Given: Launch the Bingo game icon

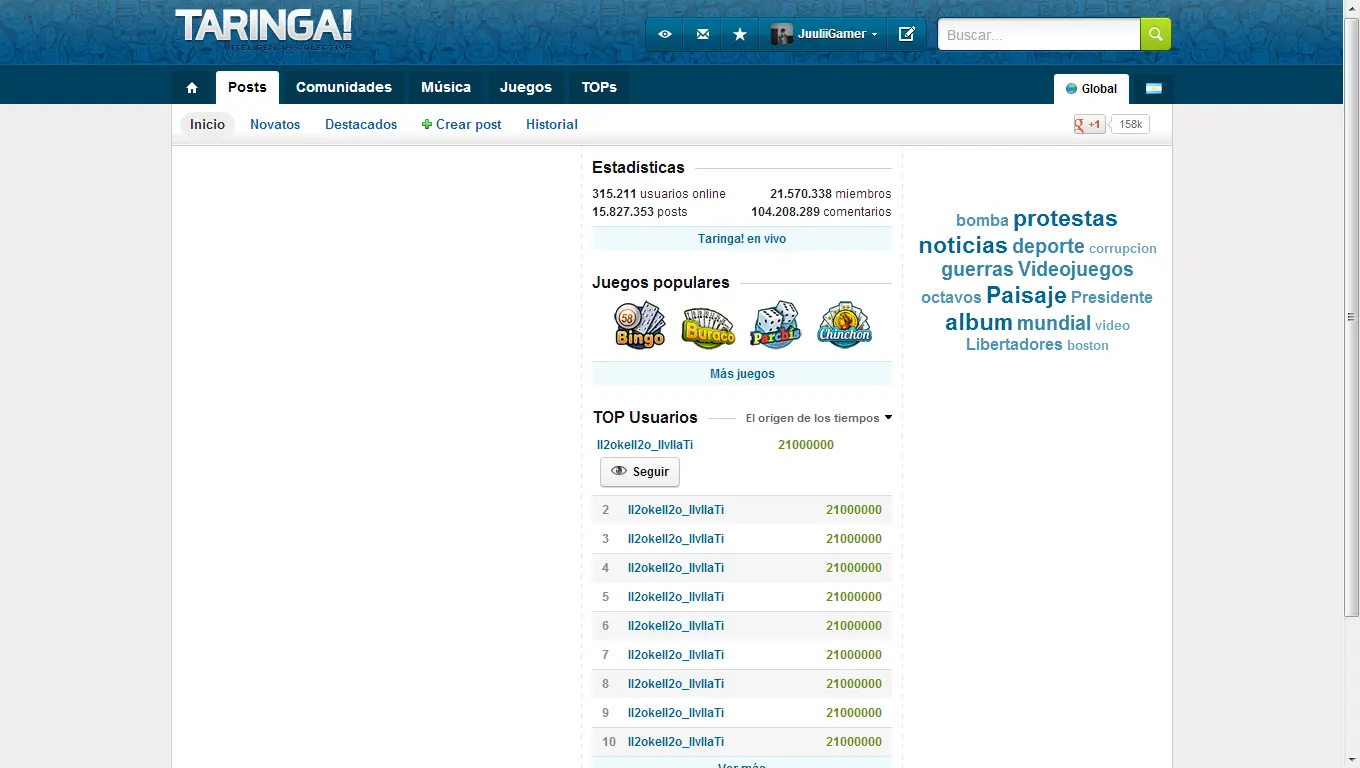Looking at the screenshot, I should click(640, 325).
